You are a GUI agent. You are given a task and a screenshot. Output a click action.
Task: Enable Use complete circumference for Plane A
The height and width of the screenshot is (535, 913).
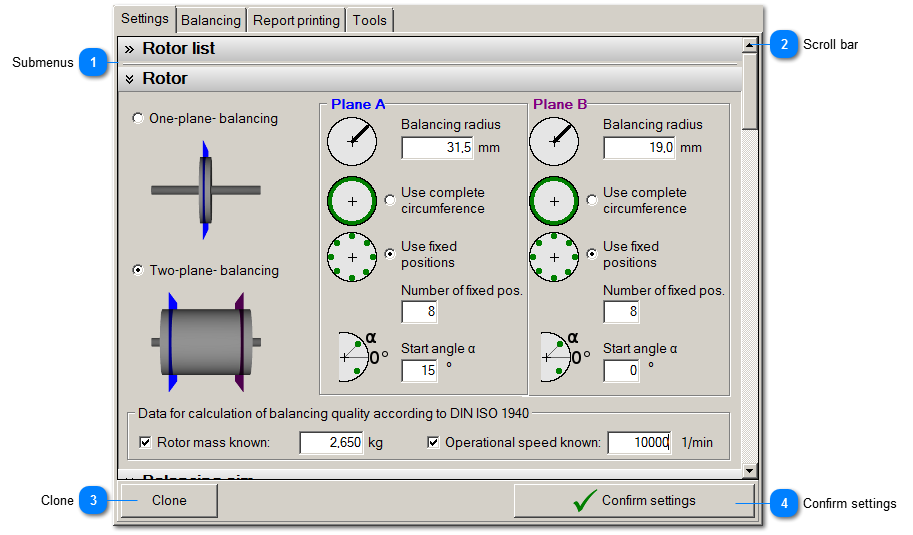coord(390,201)
